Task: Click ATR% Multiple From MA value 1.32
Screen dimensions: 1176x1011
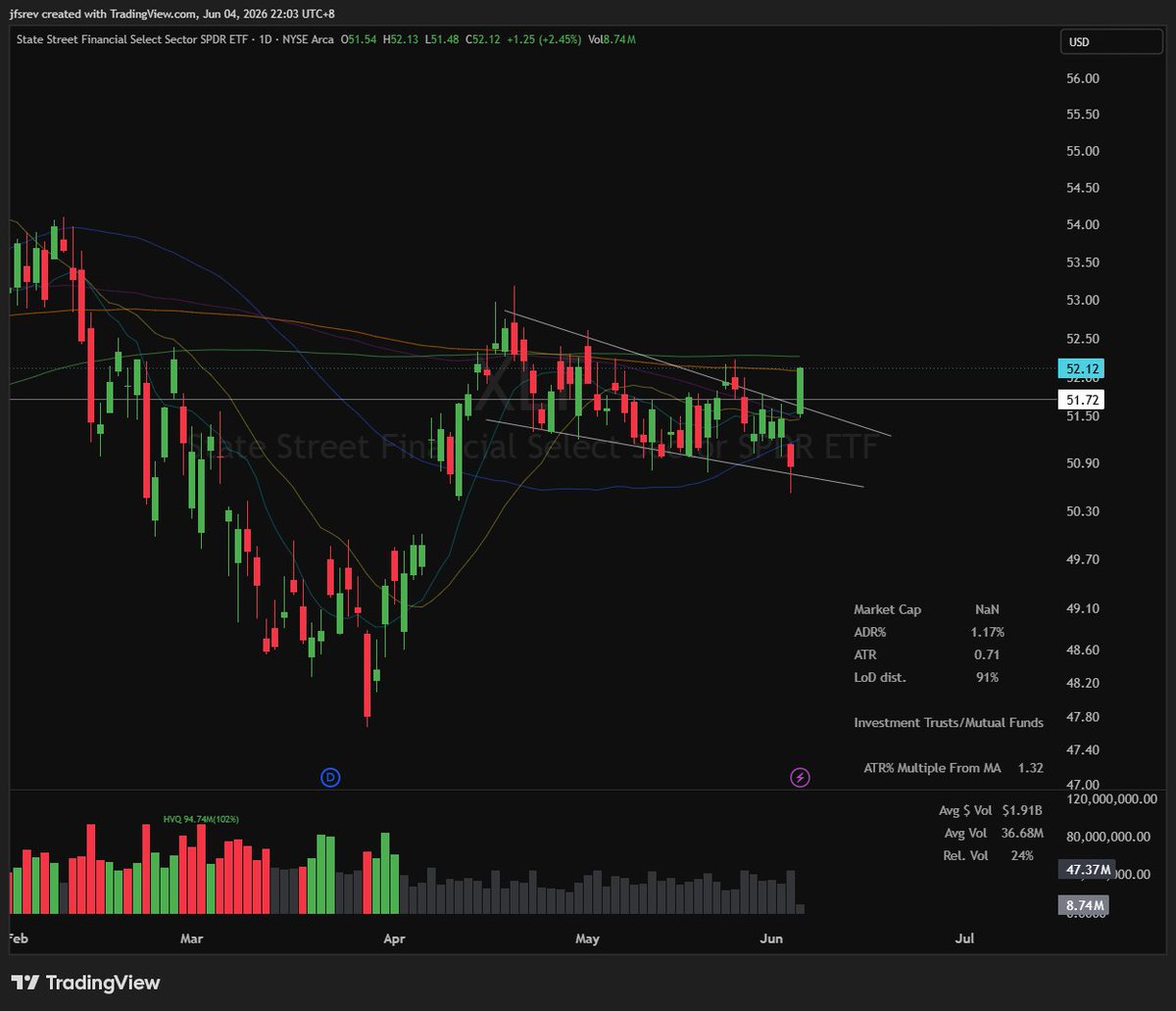Action: (1030, 768)
